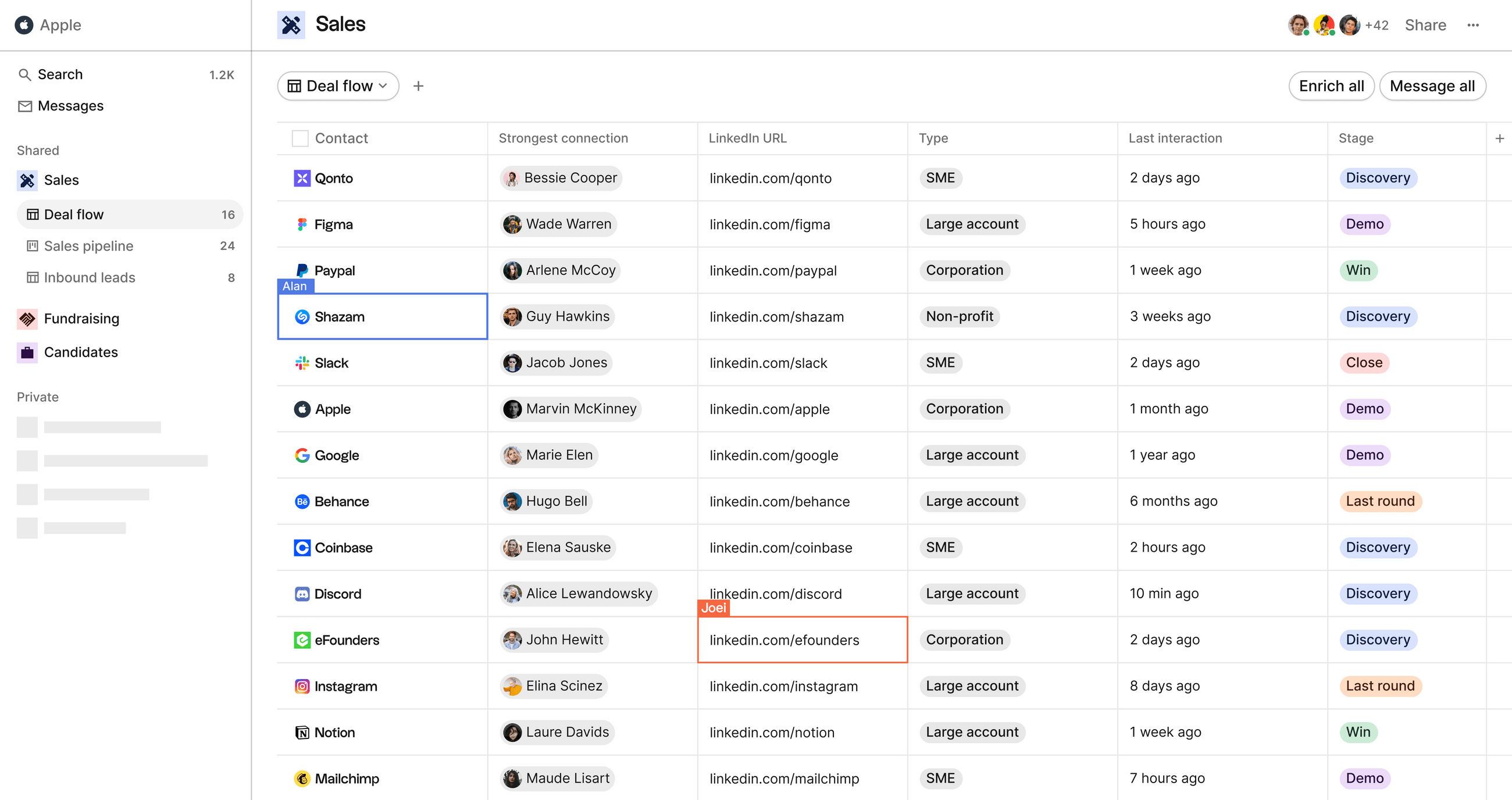This screenshot has width=1512, height=800.
Task: Toggle the row checkbox for Figma
Action: pyautogui.click(x=300, y=224)
